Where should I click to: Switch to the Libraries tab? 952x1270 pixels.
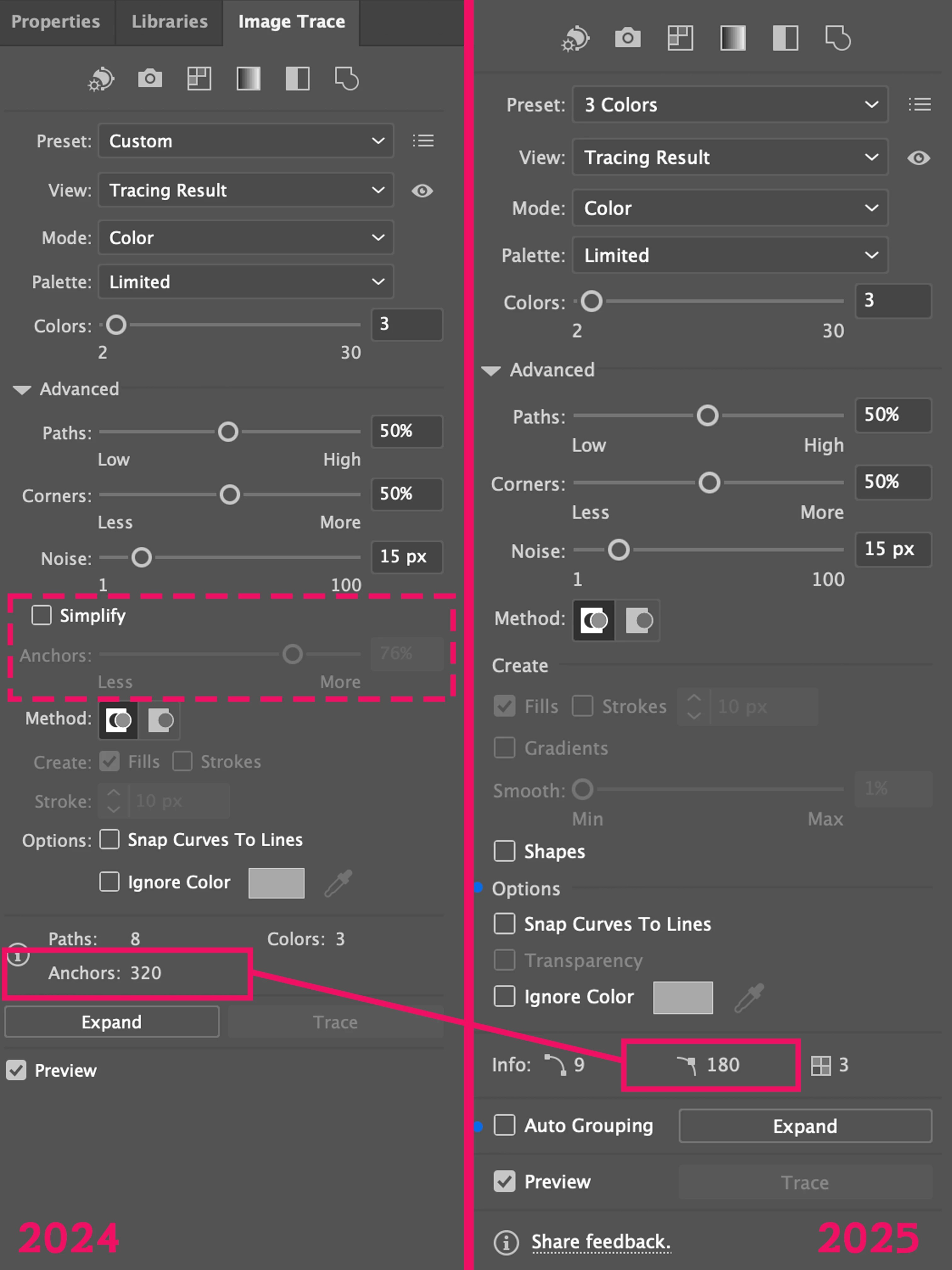[x=169, y=22]
